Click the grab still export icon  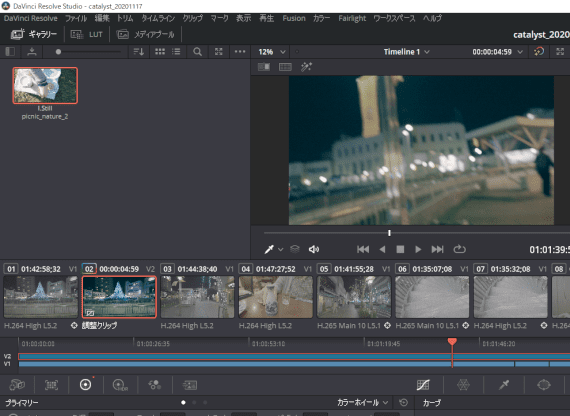pyautogui.click(x=32, y=52)
